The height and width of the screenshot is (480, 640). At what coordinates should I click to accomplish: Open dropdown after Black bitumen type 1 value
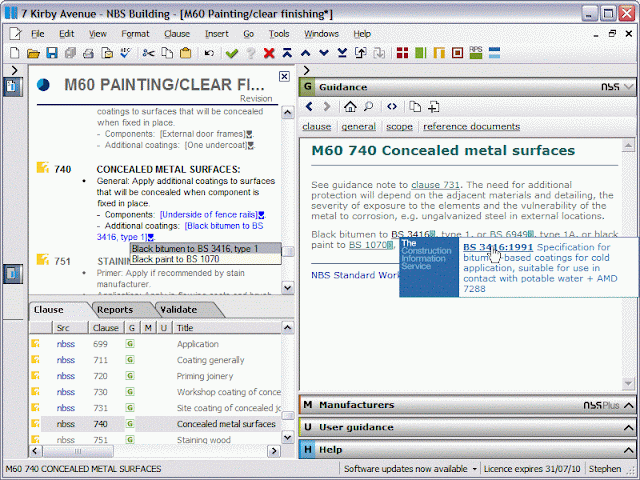pyautogui.click(x=151, y=237)
